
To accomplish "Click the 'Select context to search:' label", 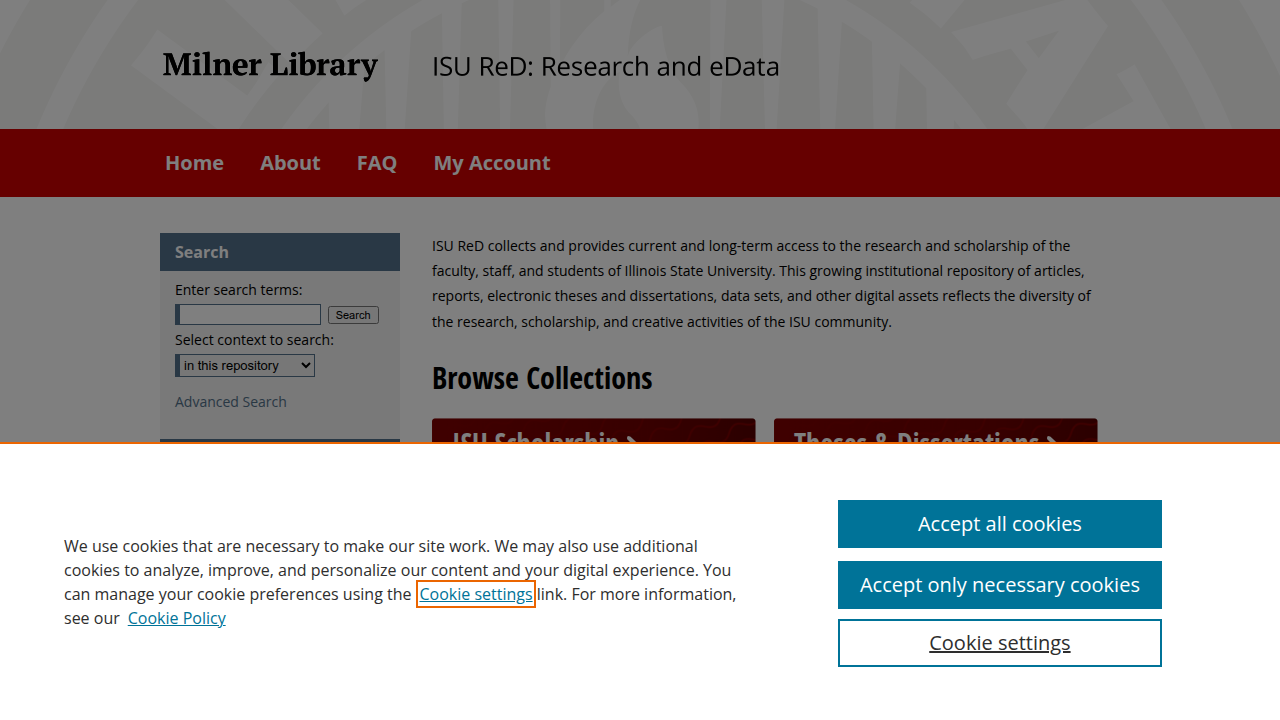I will (x=254, y=340).
